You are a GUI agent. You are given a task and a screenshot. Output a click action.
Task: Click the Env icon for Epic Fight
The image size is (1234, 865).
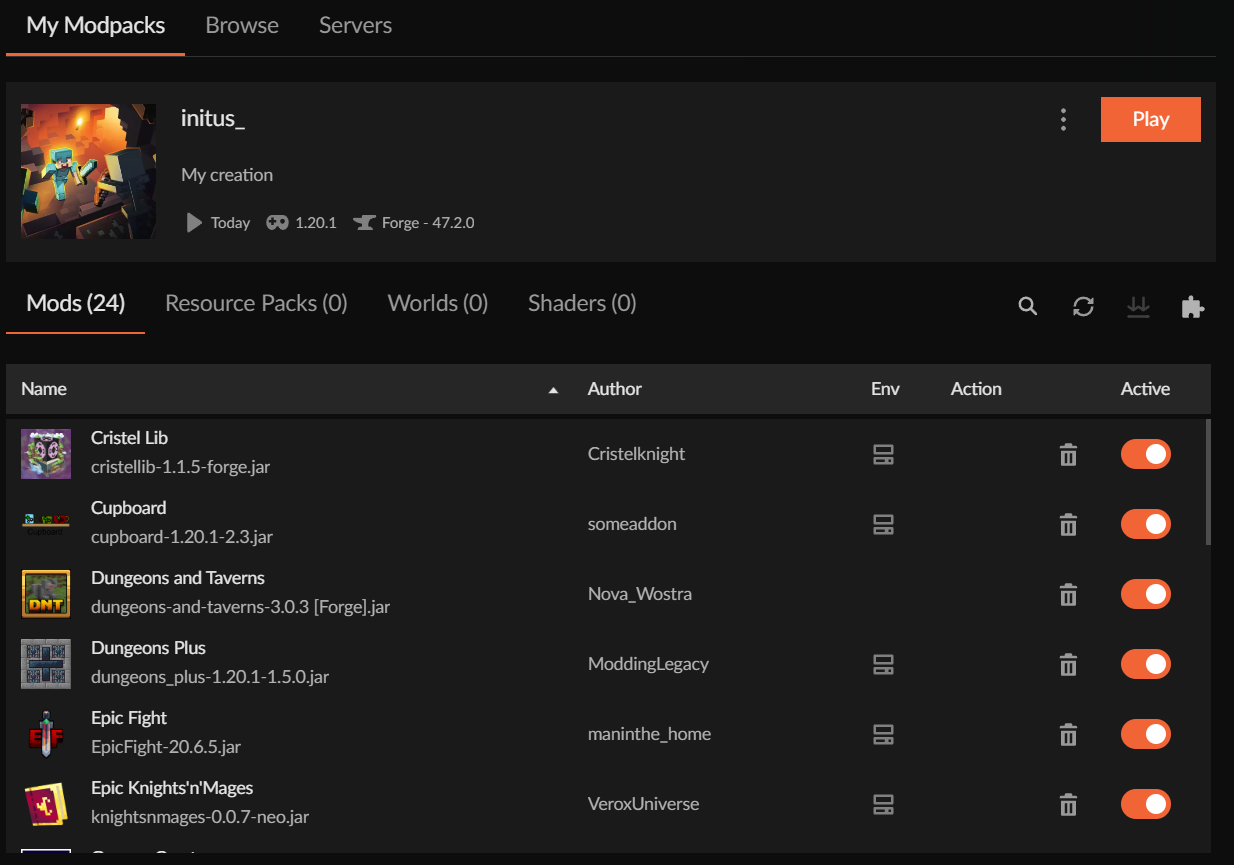883,735
